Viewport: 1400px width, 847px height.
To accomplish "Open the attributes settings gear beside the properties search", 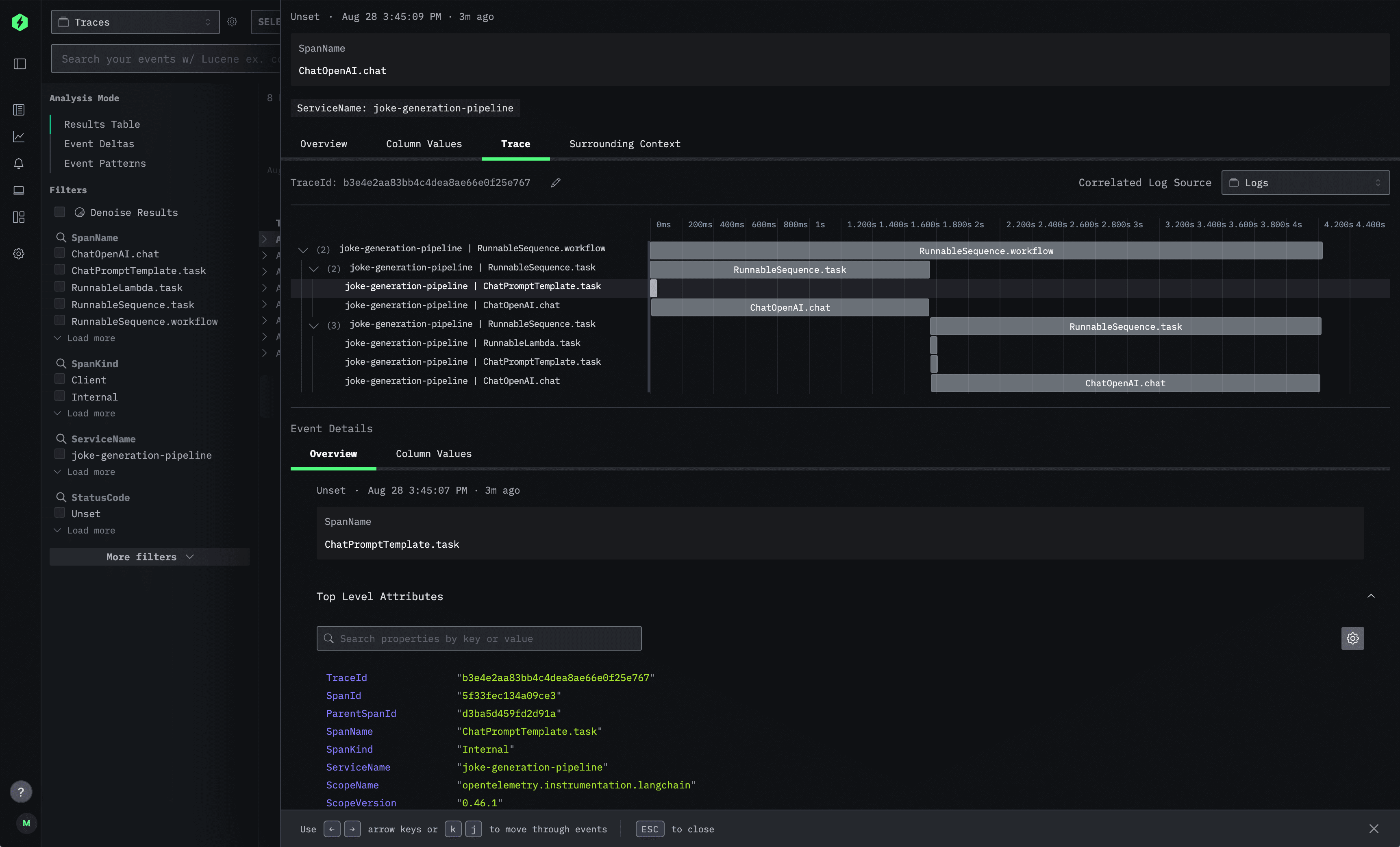I will [x=1353, y=638].
